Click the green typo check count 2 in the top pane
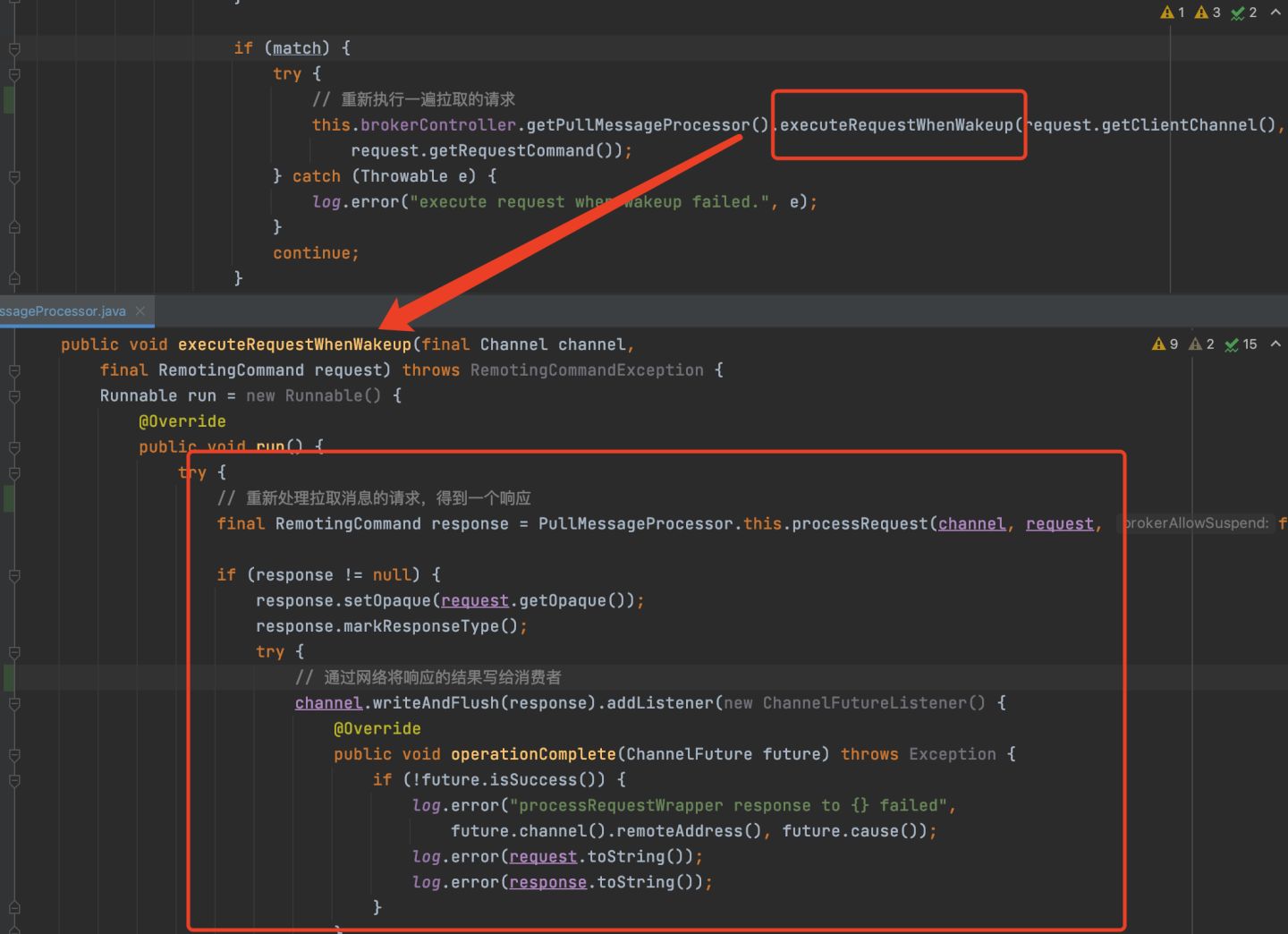This screenshot has height=934, width=1288. (1244, 13)
